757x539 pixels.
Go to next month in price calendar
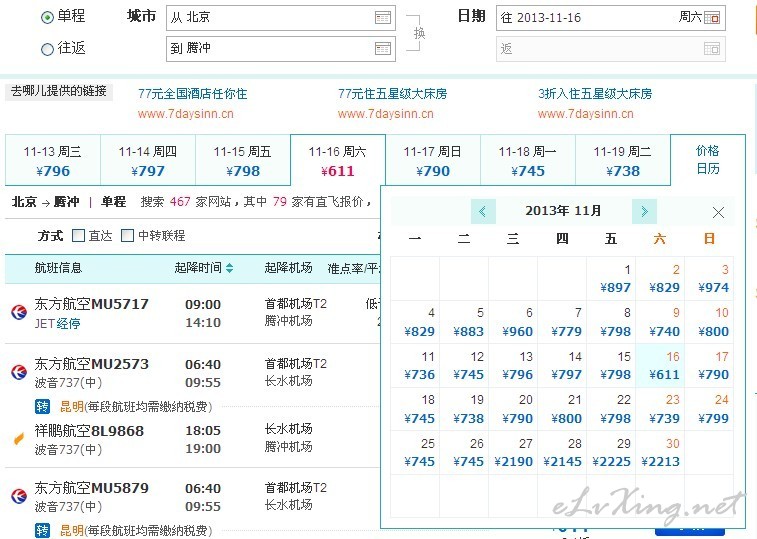644,212
